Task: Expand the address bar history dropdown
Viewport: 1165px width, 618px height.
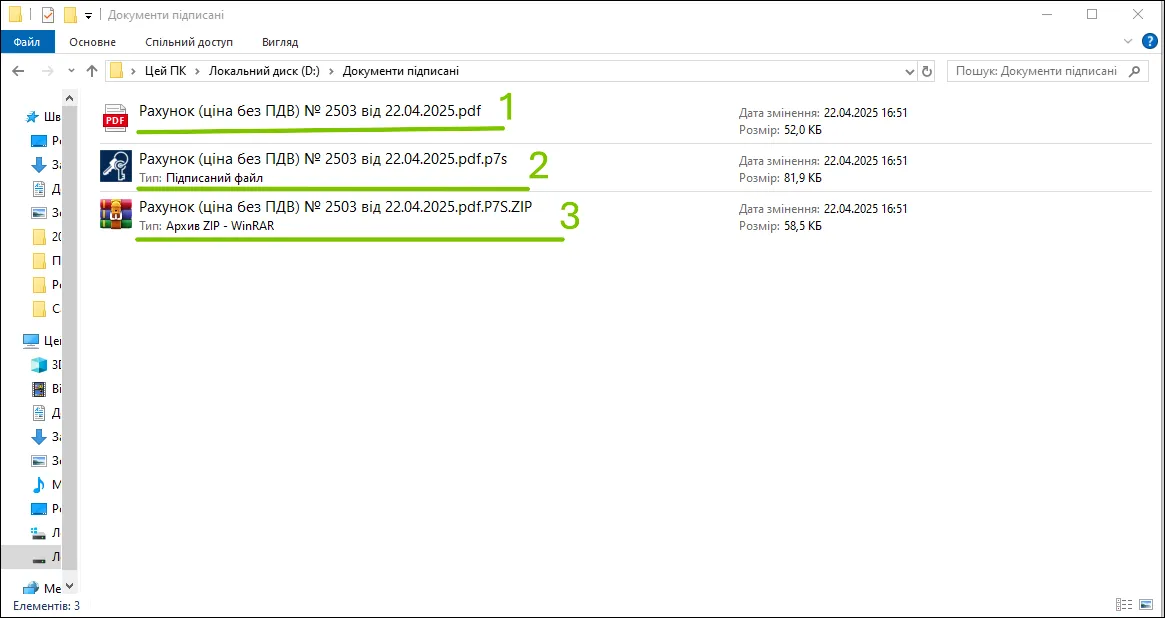Action: pyautogui.click(x=910, y=71)
